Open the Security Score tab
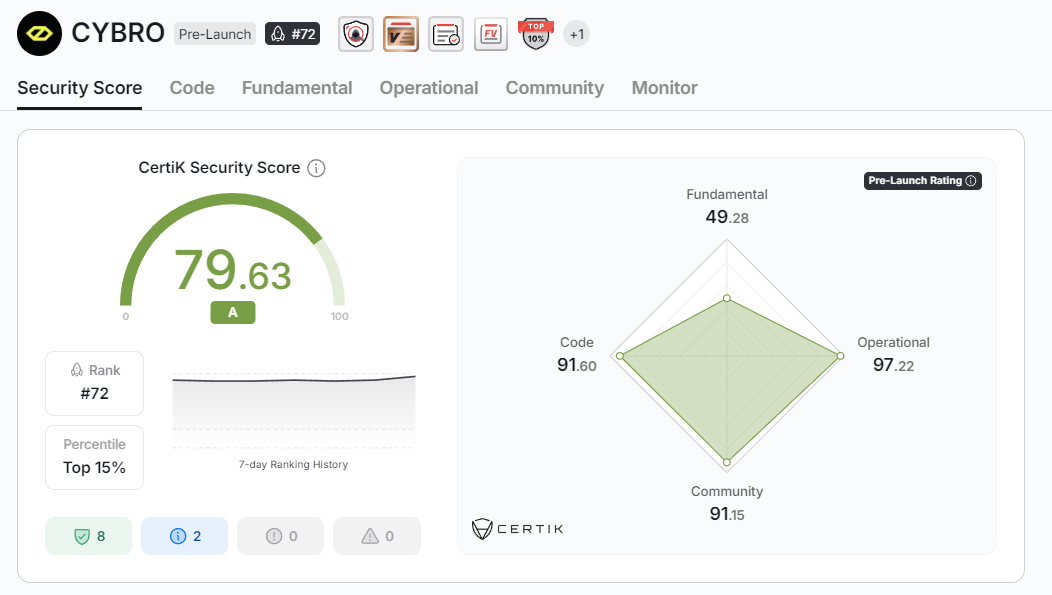The height and width of the screenshot is (595, 1052). tap(80, 88)
